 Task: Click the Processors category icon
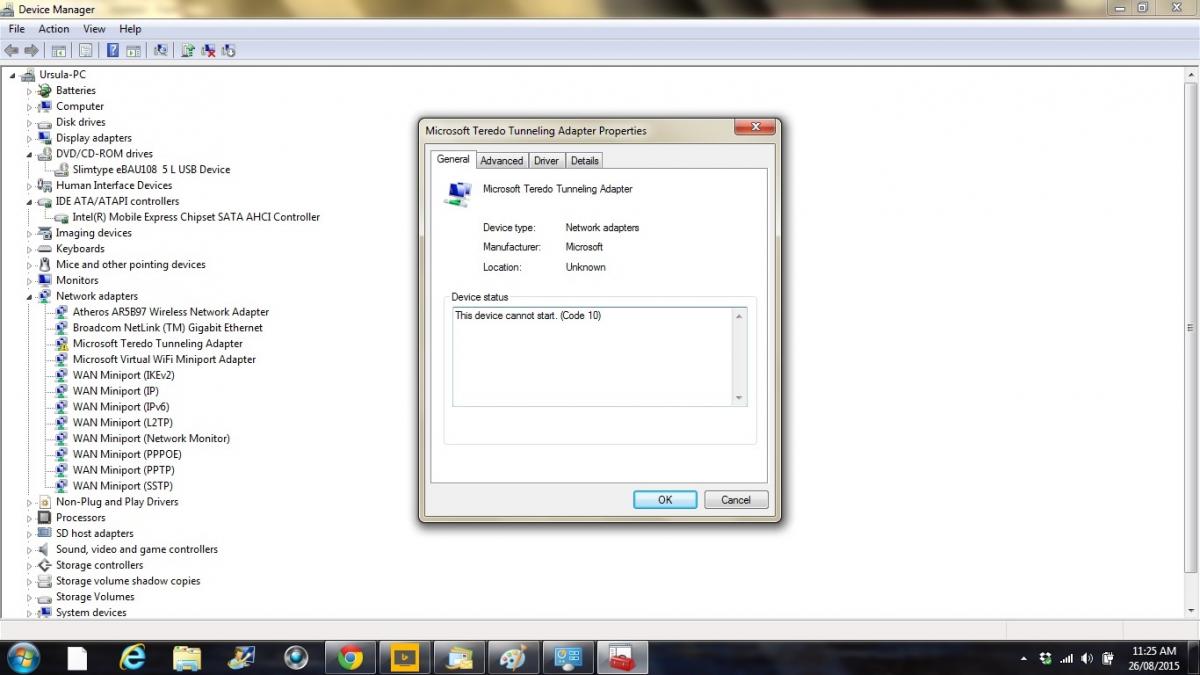[x=44, y=517]
